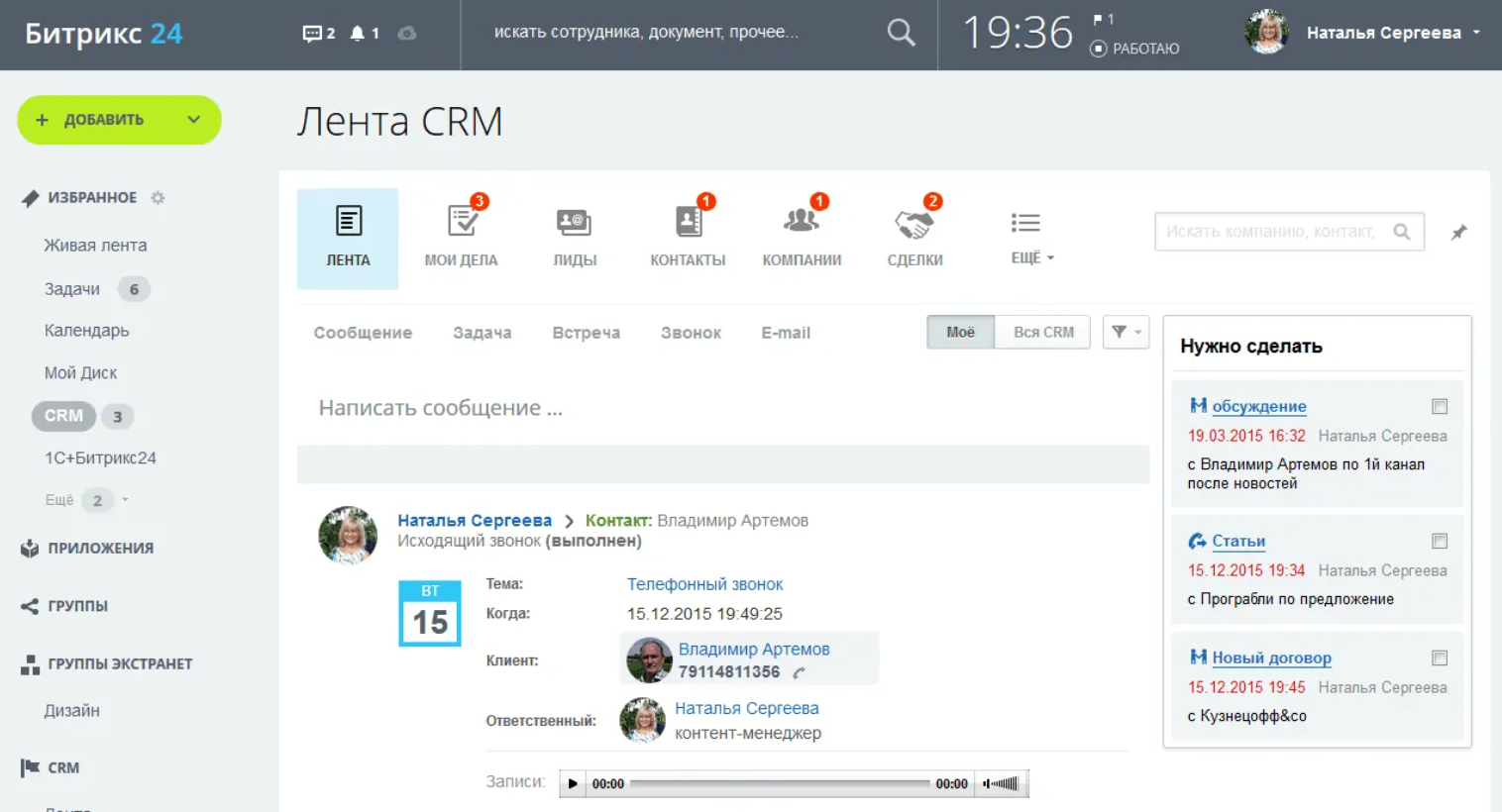This screenshot has width=1502, height=812.
Task: Click the pin icon beside CRM search
Action: coord(1458,233)
